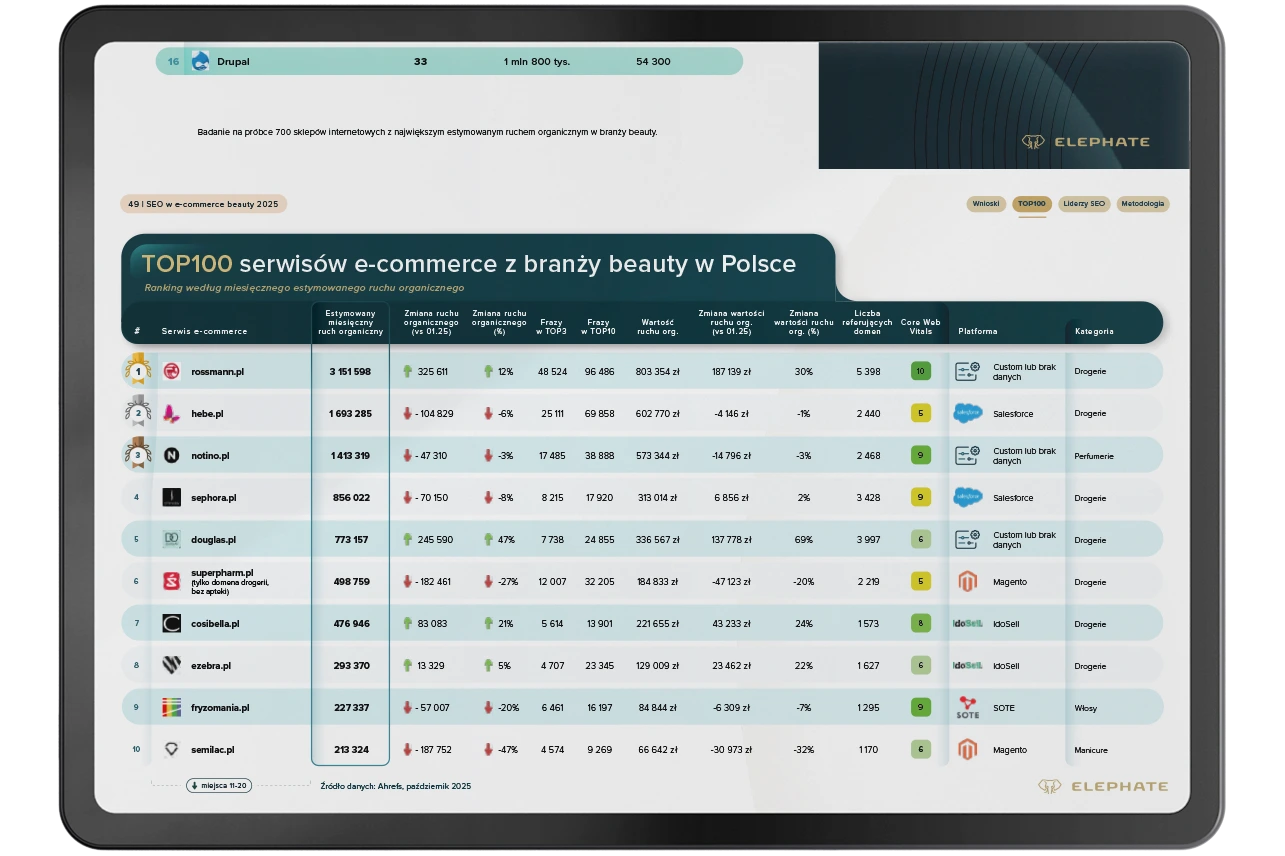Click the IdoSell icon for cosibella.pl

[x=966, y=623]
